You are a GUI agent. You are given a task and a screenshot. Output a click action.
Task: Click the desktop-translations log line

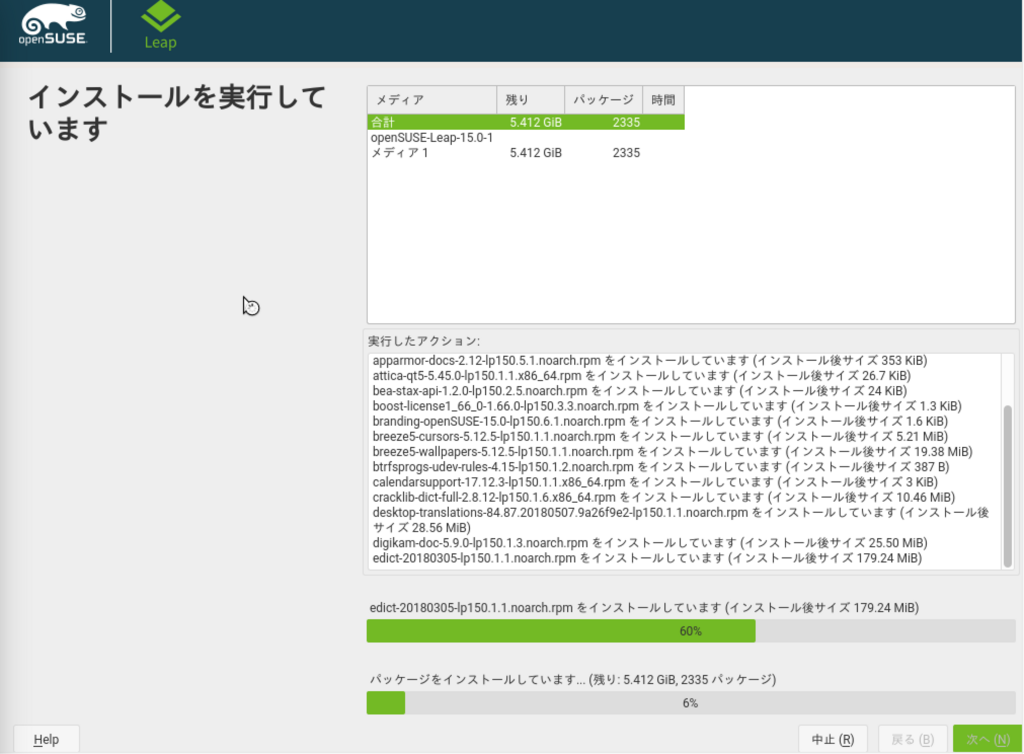tap(680, 520)
